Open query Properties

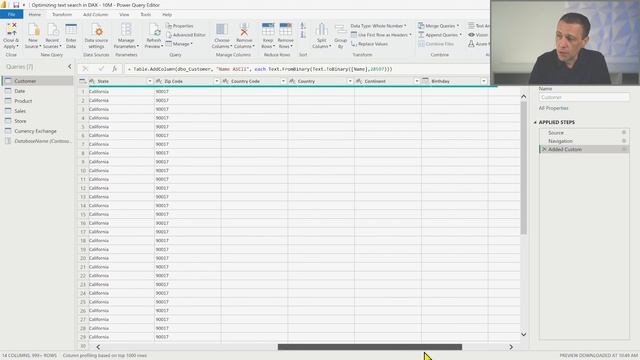point(179,26)
